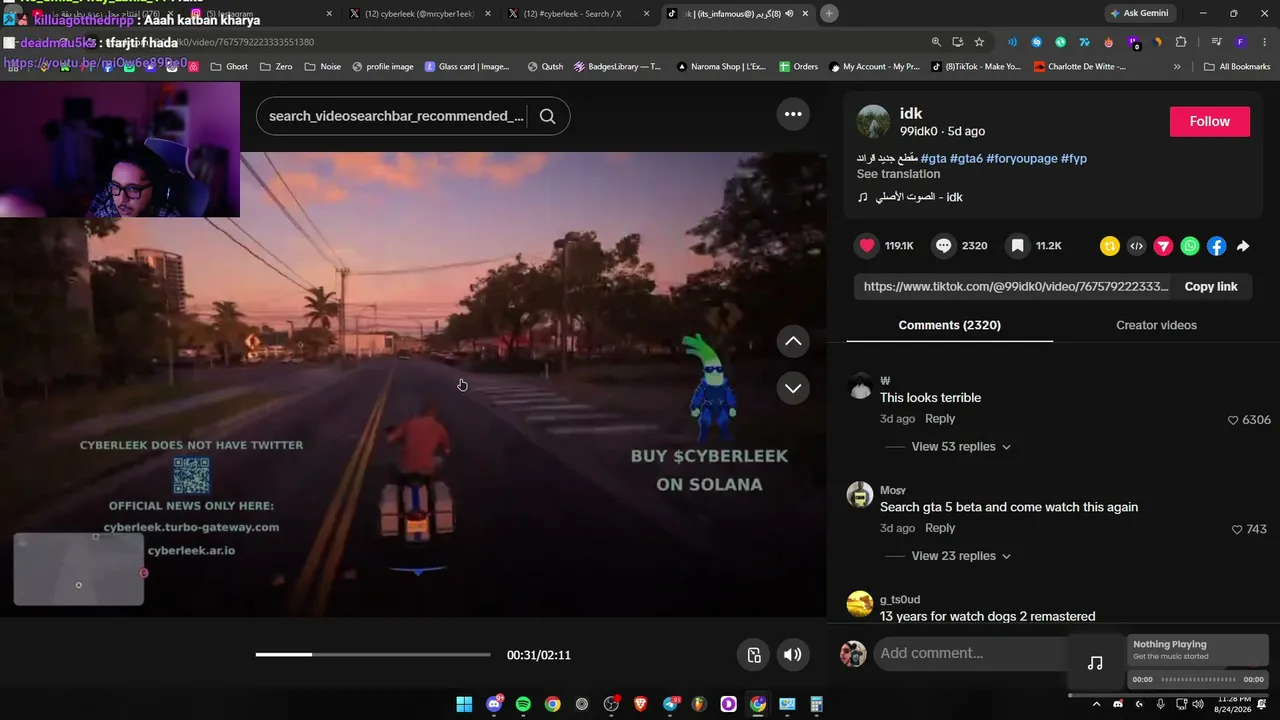
Task: Expand View 23 replies
Action: click(x=961, y=556)
